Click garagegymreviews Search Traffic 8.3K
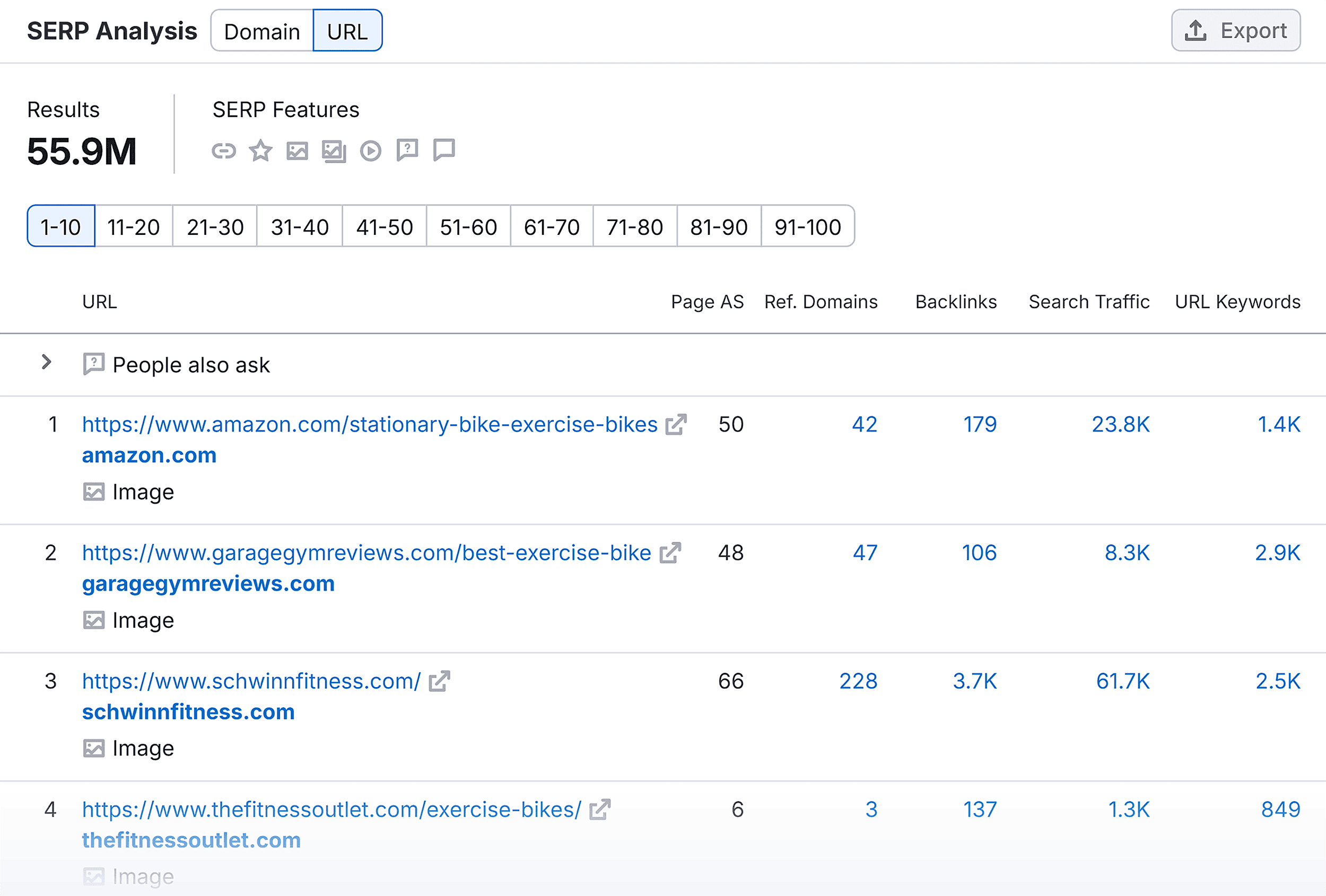Viewport: 1326px width, 896px height. coord(1127,552)
